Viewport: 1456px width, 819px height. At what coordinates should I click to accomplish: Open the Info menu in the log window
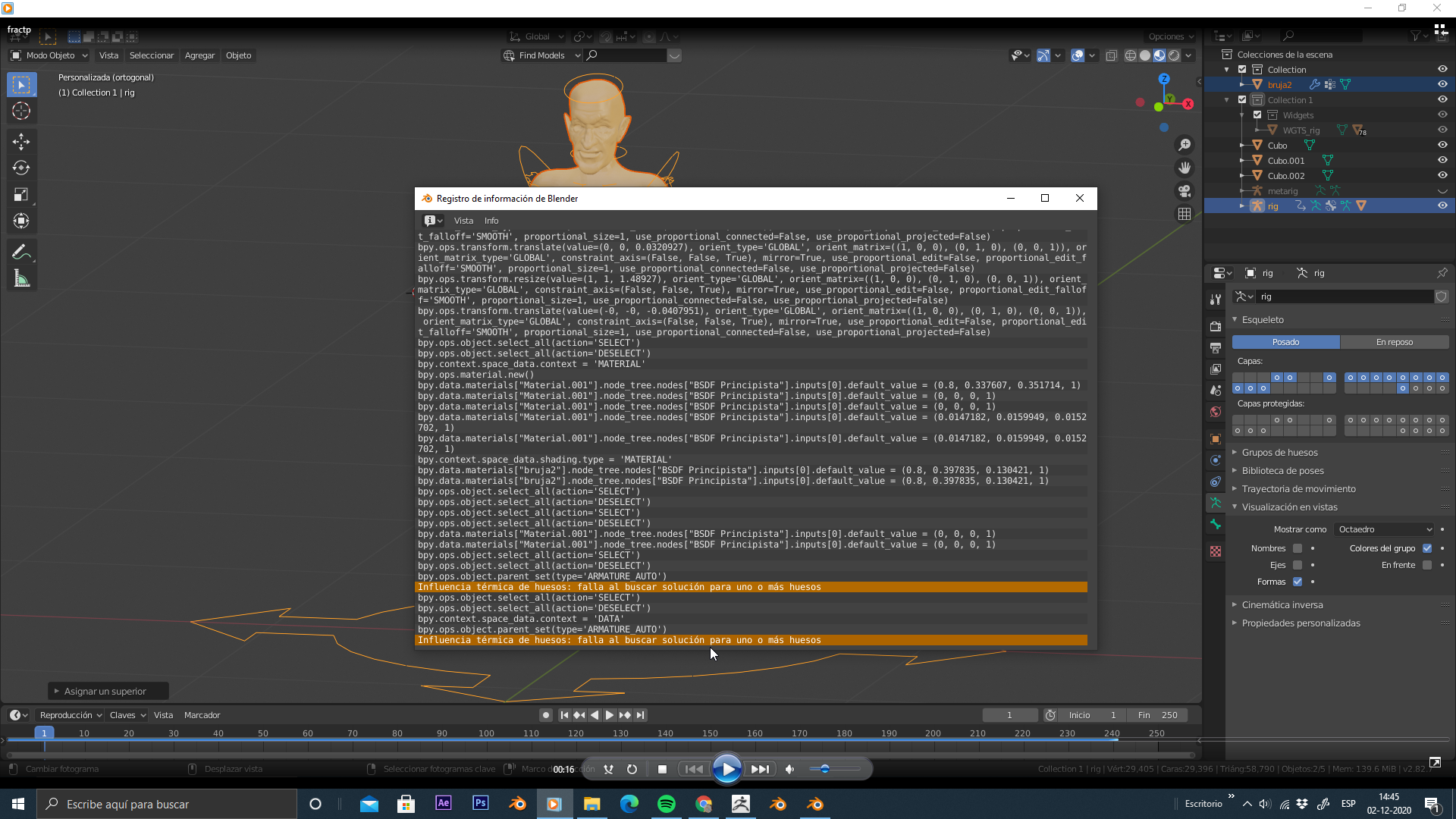point(491,221)
